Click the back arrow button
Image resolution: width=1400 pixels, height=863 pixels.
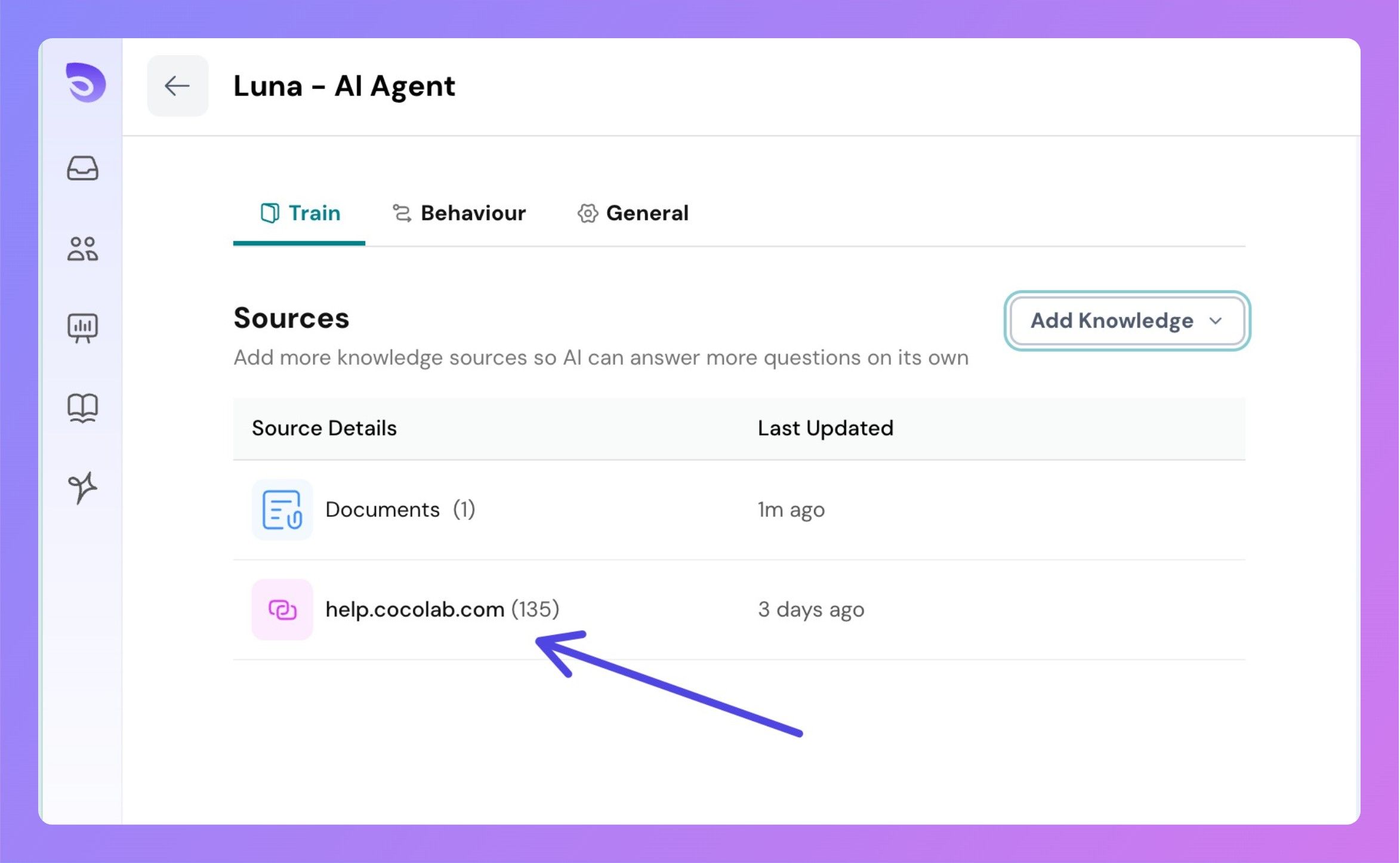click(x=177, y=86)
